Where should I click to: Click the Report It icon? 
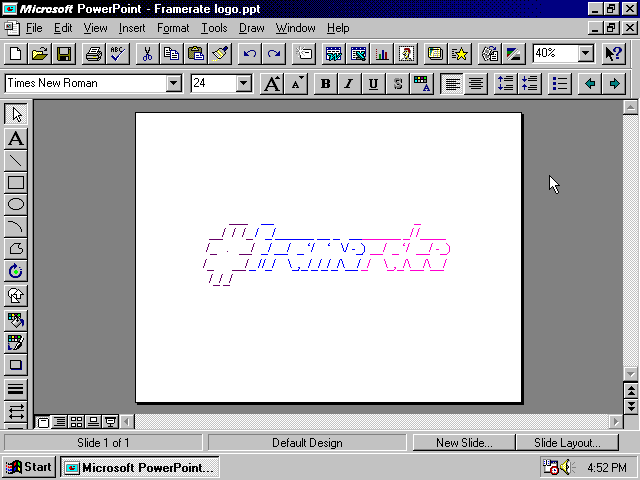(489, 53)
